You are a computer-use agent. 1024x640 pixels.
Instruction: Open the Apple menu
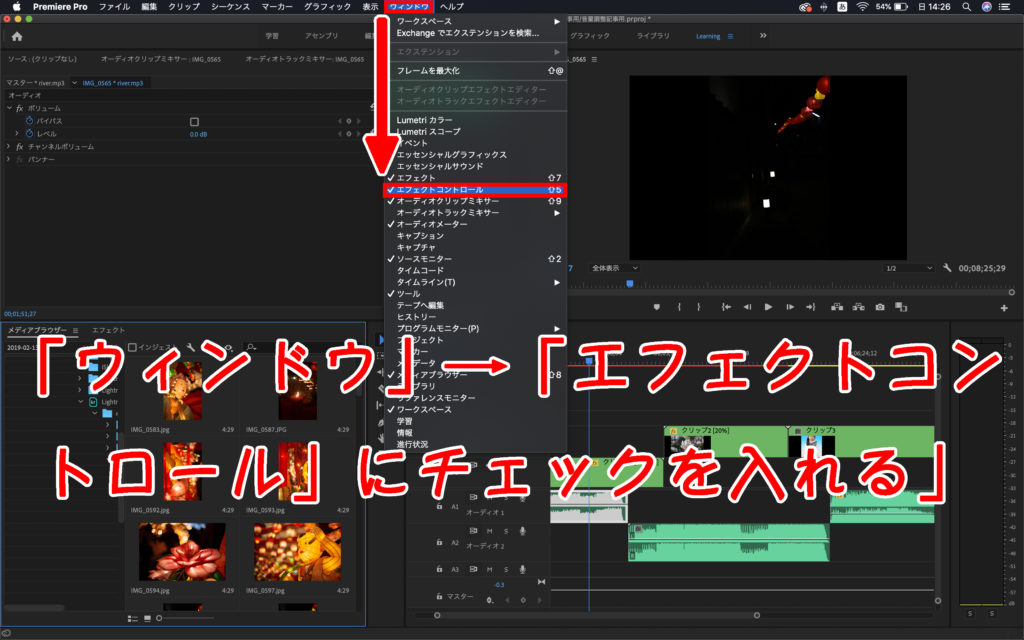click(x=17, y=7)
